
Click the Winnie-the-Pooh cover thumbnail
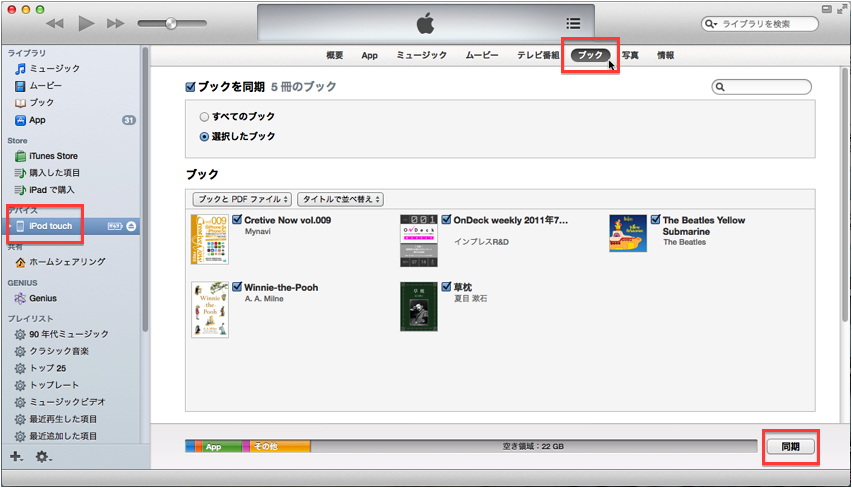210,310
